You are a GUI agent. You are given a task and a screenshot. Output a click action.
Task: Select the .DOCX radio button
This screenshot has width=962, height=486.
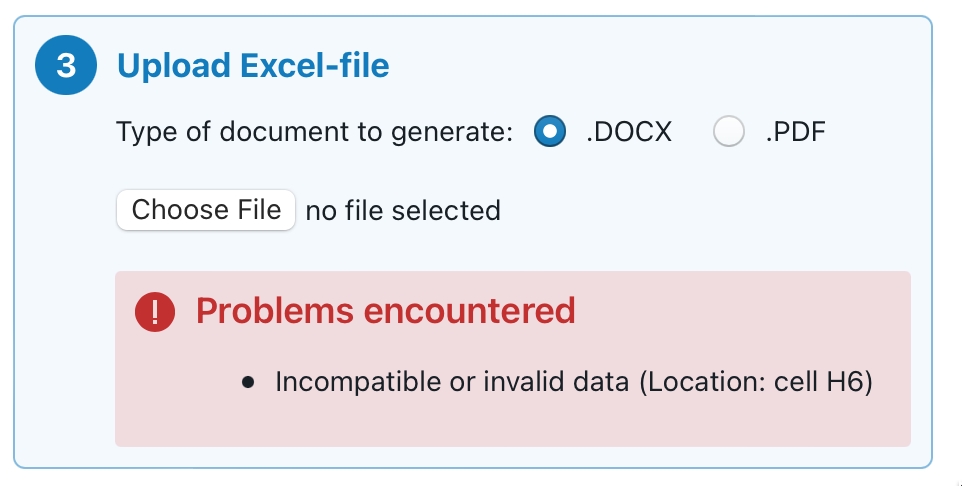[550, 131]
